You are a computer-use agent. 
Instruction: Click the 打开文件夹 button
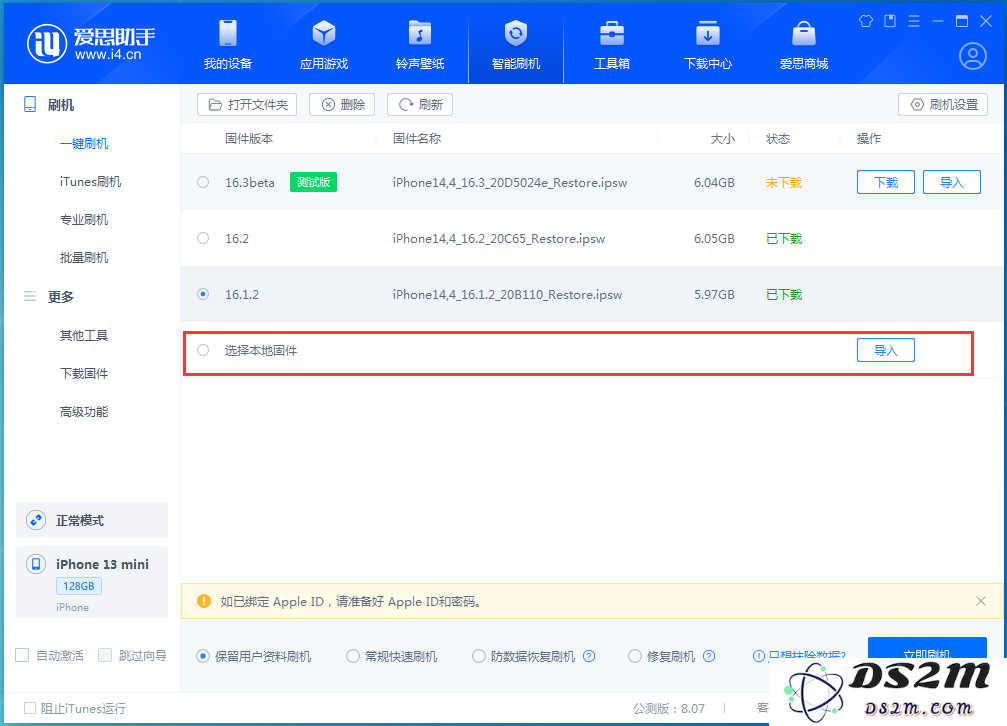coord(247,104)
